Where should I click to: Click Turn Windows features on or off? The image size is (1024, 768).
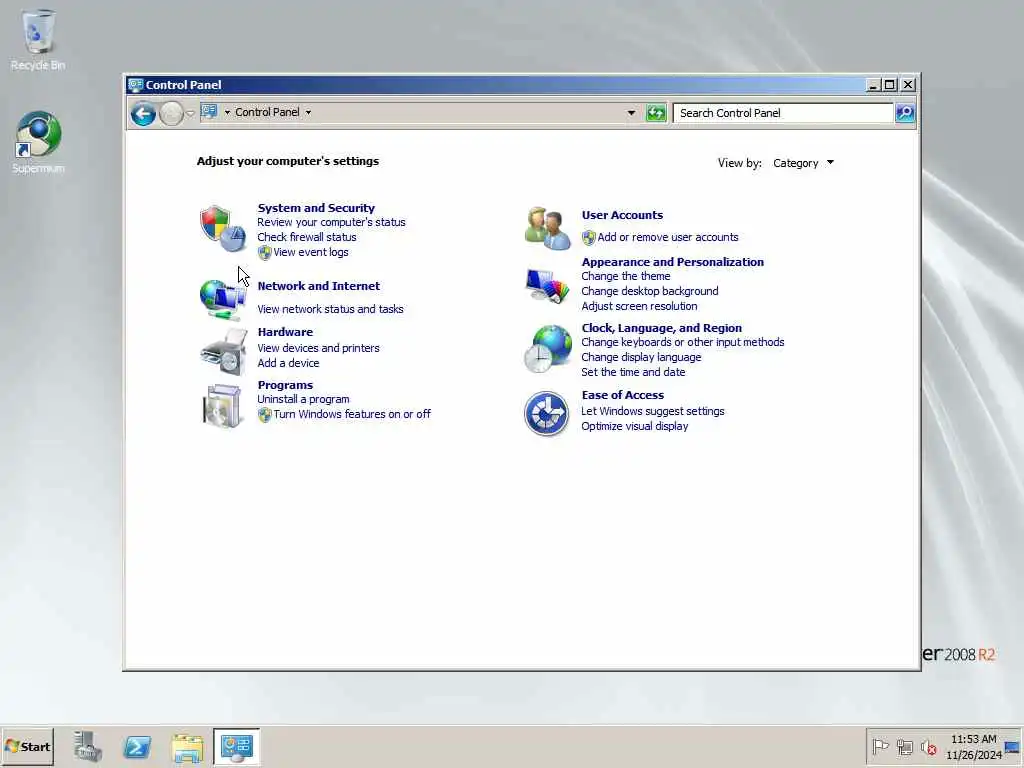point(352,414)
